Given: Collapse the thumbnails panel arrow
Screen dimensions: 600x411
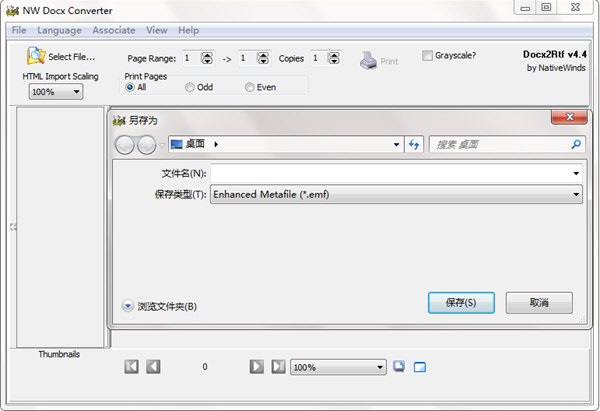Looking at the screenshot, I should pos(13,227).
